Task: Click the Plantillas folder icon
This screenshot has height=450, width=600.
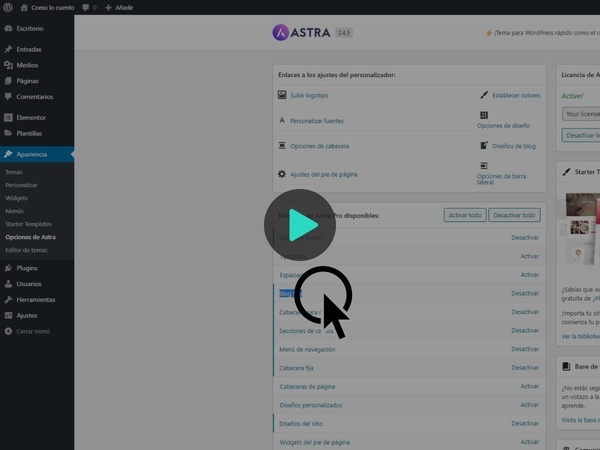Action: (8, 133)
